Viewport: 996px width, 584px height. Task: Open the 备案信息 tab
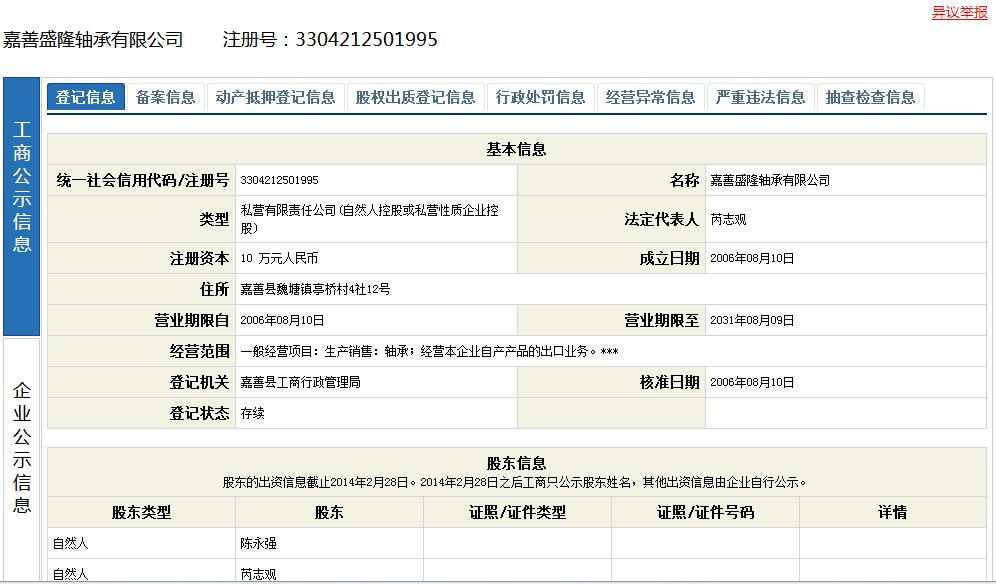point(166,97)
